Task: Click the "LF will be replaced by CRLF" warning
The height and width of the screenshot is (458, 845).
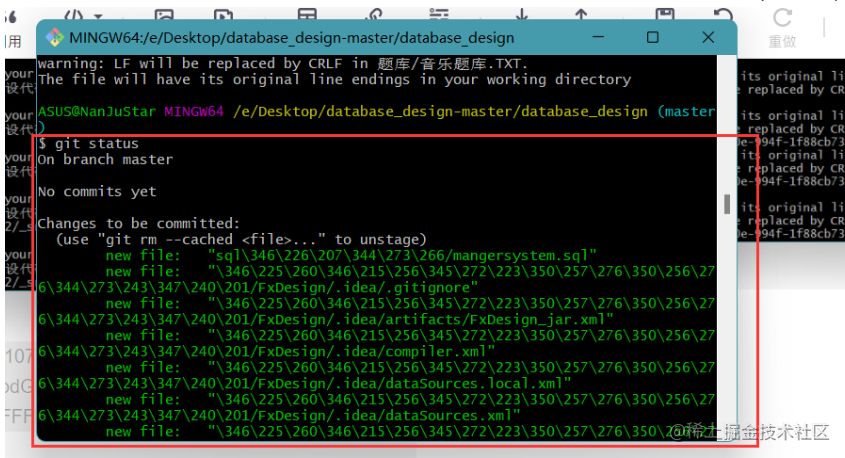Action: click(283, 64)
